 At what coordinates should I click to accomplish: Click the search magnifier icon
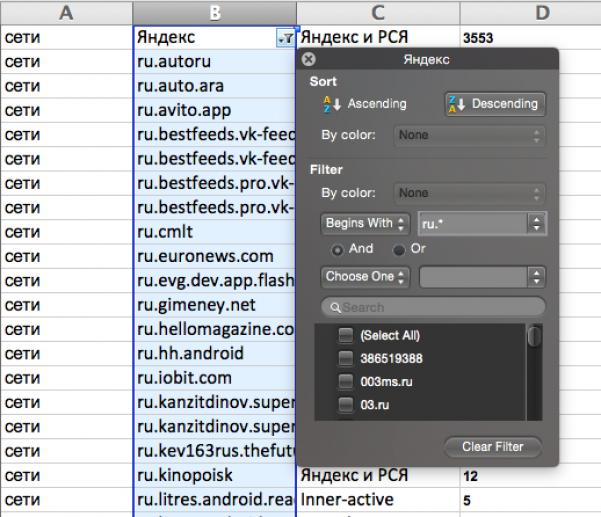[335, 307]
